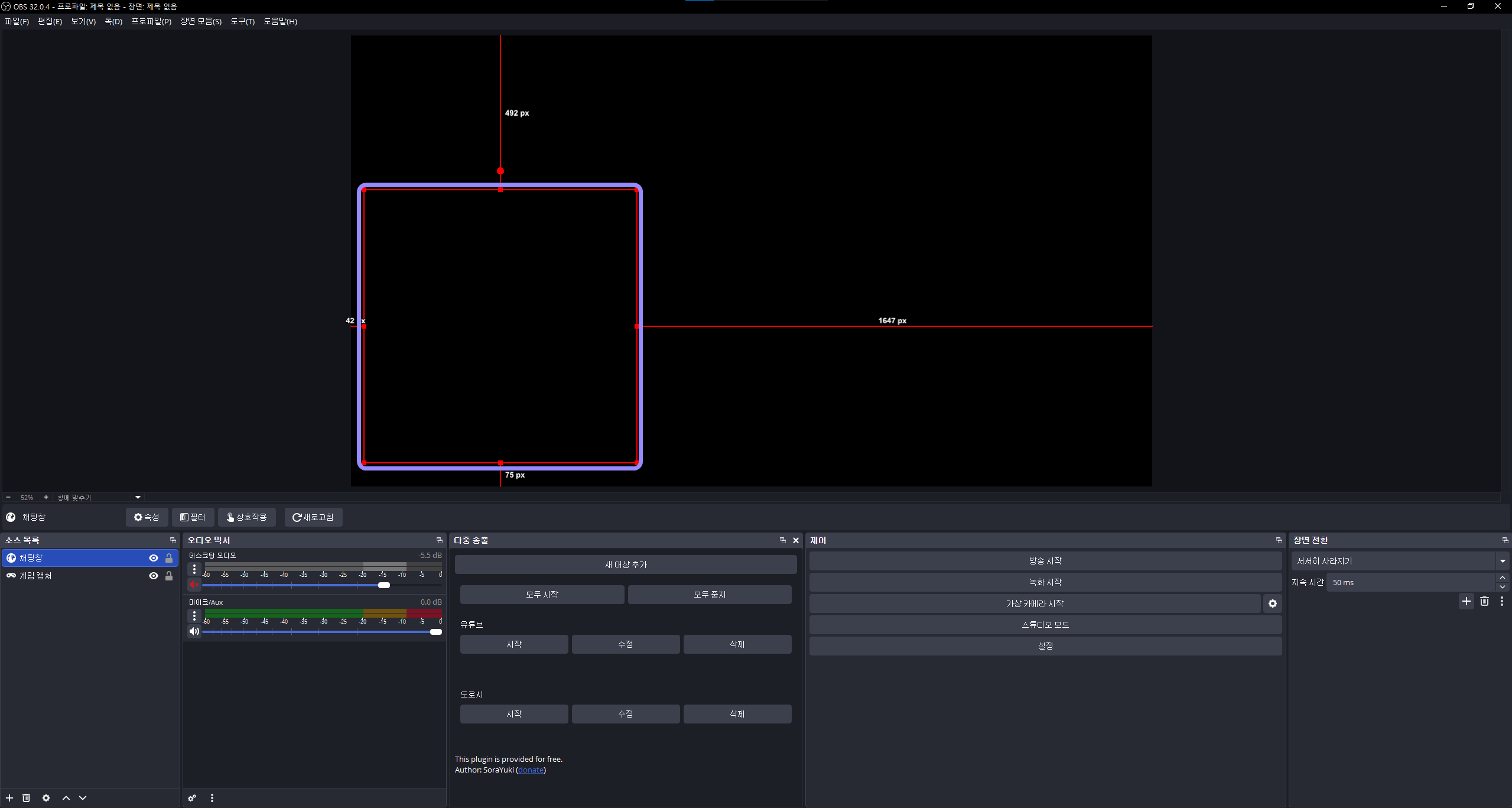1512x808 pixels.
Task: Open the desktop audio options three-dot menu
Action: (x=194, y=569)
